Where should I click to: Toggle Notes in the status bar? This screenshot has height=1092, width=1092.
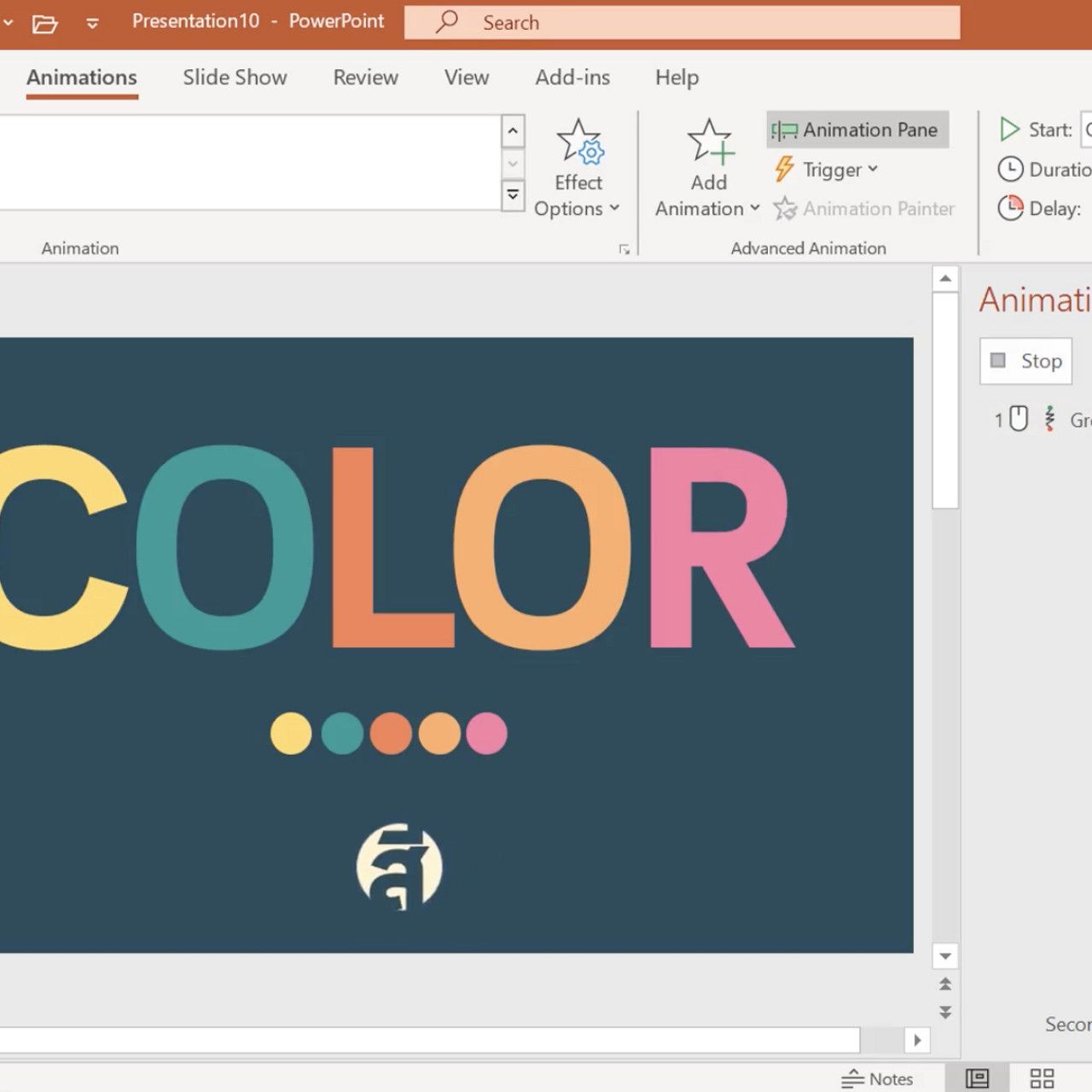[x=878, y=1079]
